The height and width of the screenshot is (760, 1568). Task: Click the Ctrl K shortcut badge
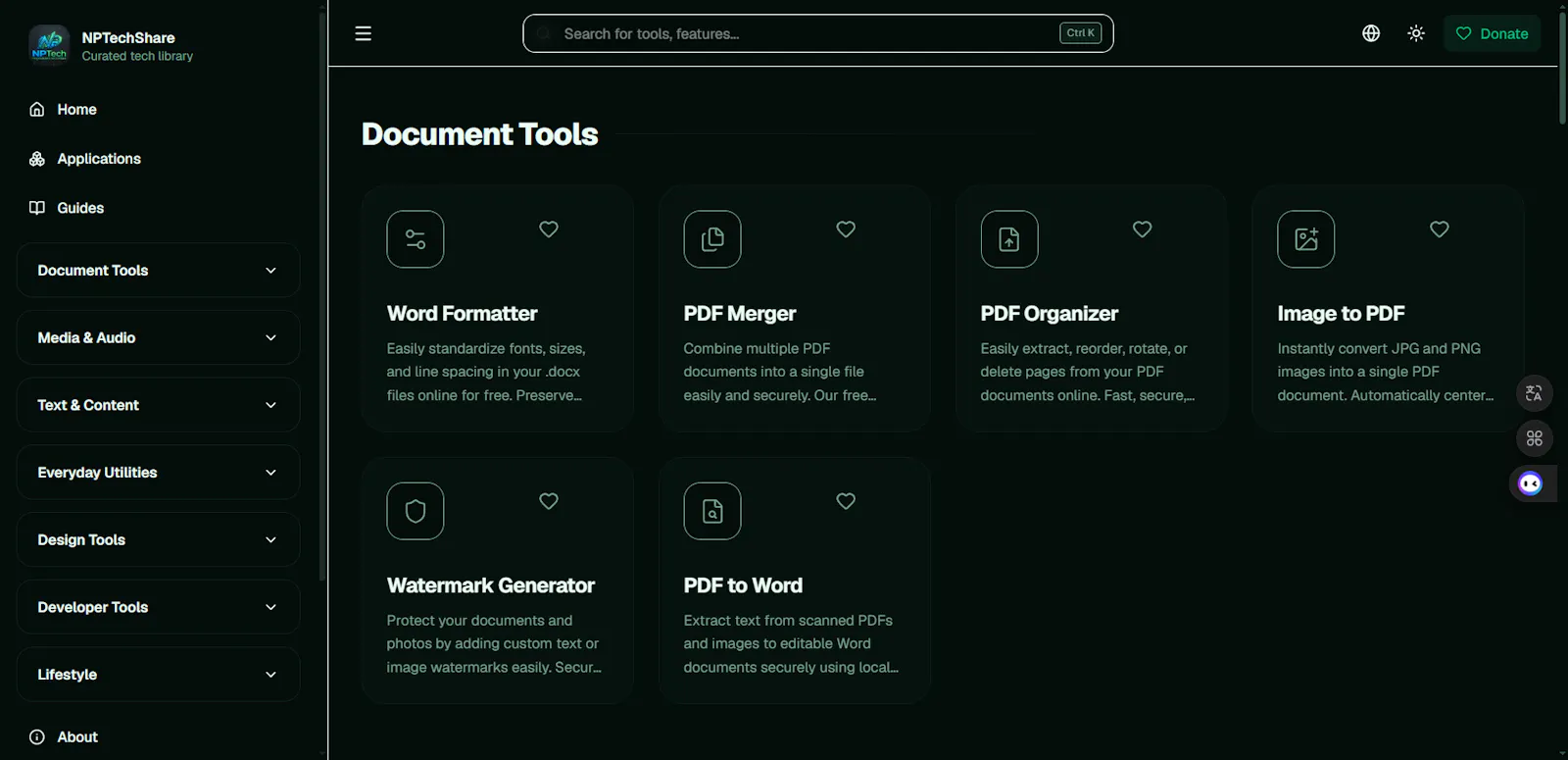(x=1080, y=33)
